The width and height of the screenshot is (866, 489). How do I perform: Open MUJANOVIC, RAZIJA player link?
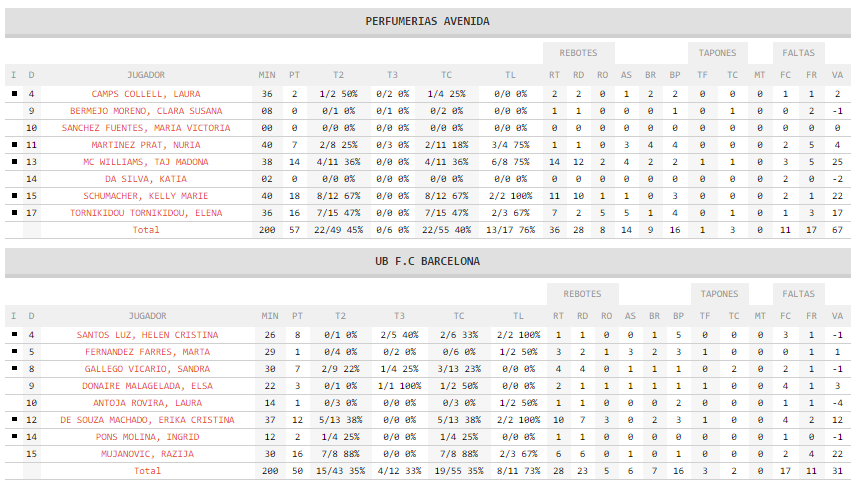pyautogui.click(x=147, y=454)
